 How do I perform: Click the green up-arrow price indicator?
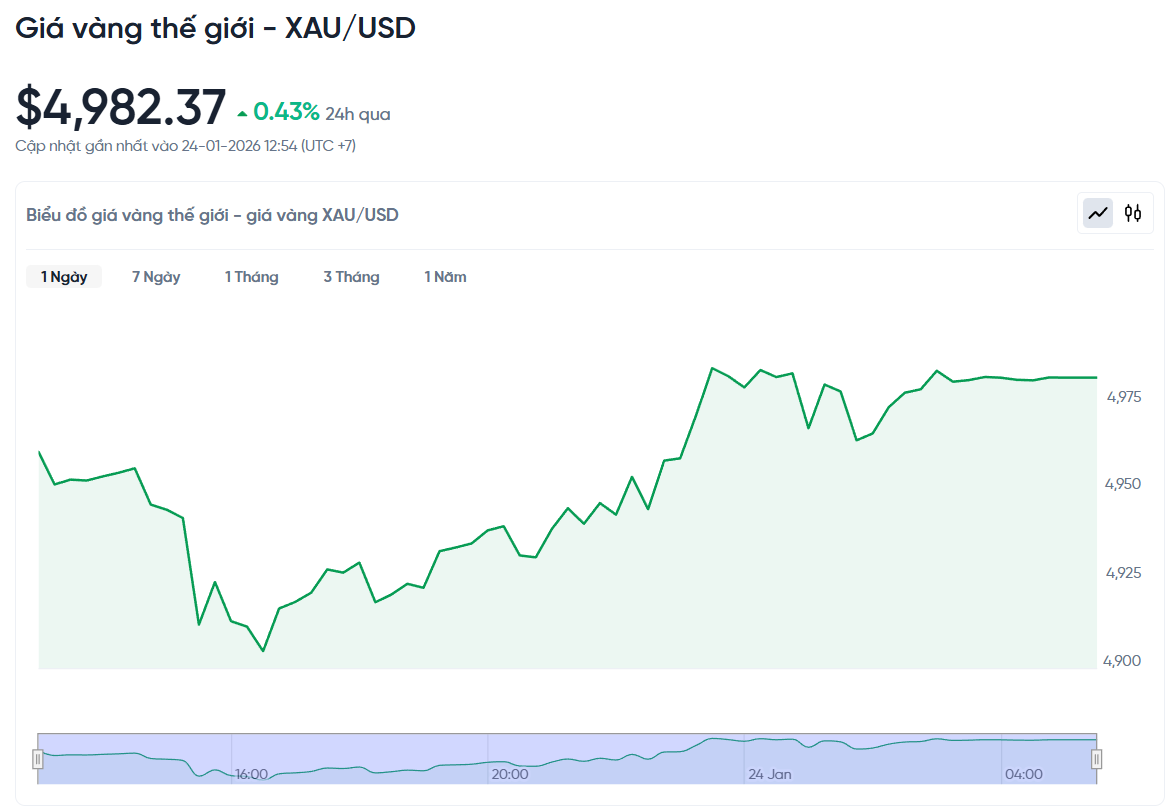click(x=243, y=113)
